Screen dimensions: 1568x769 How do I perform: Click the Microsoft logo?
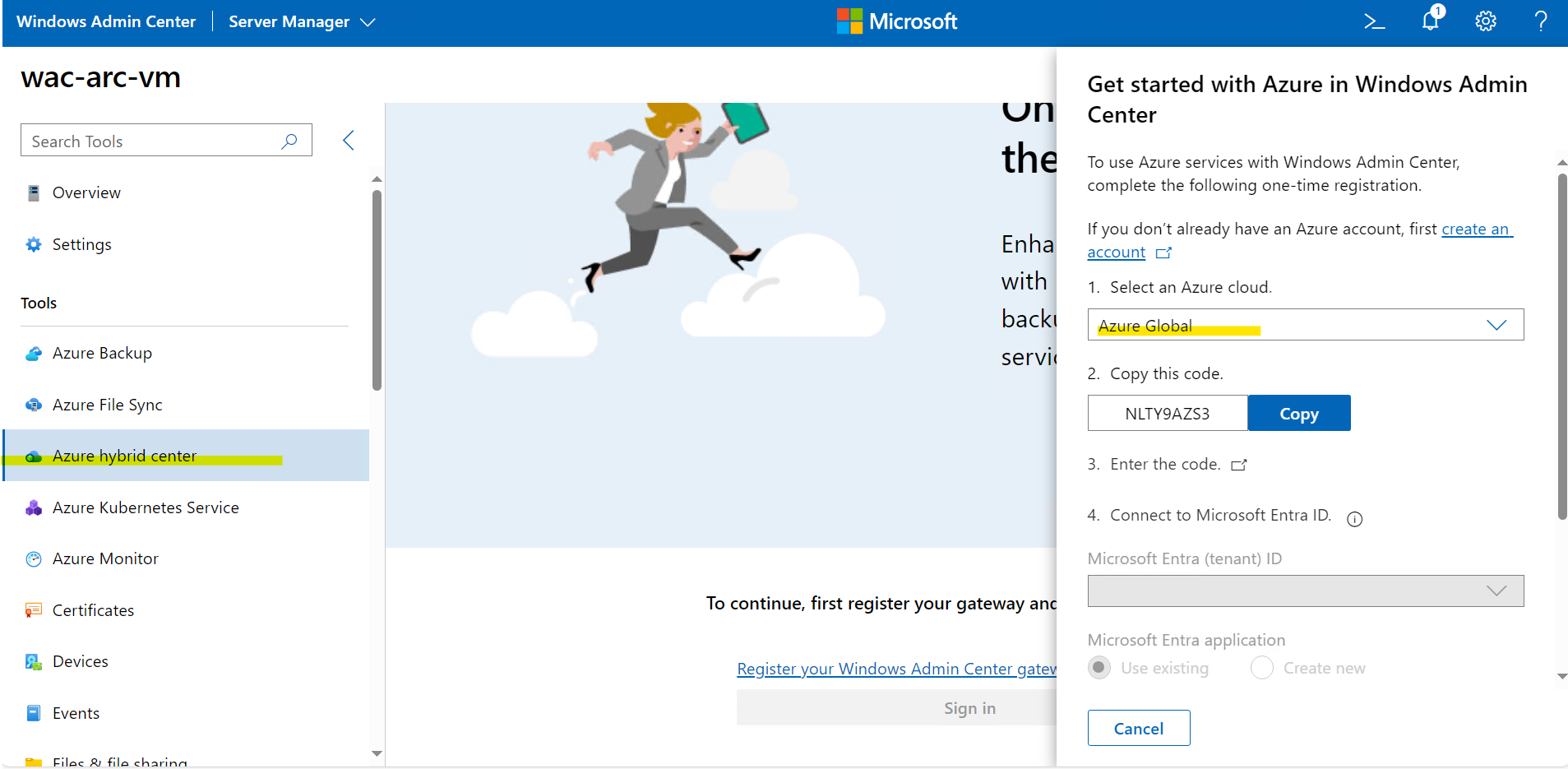tap(896, 21)
